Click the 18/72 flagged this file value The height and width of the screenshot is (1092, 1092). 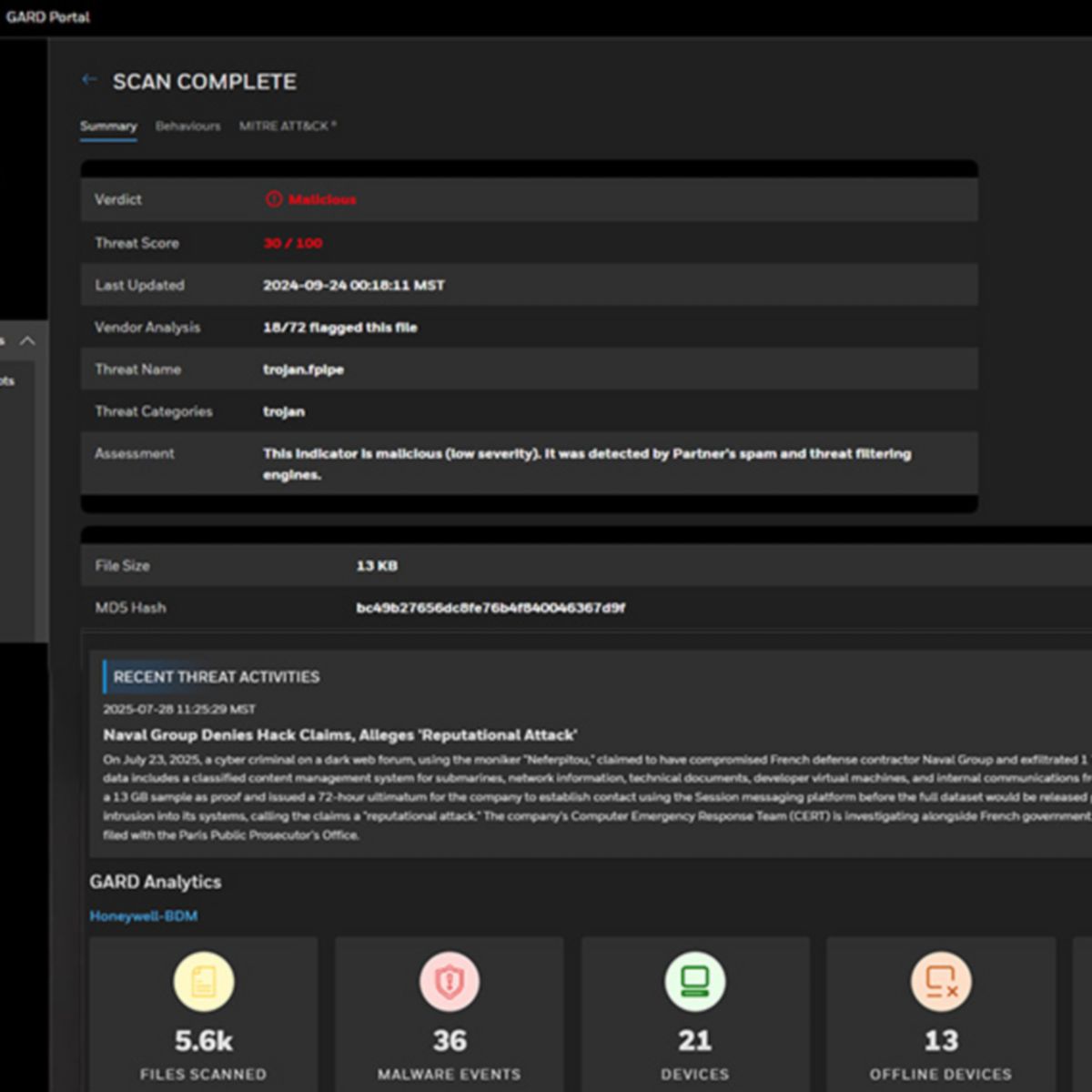(x=340, y=328)
